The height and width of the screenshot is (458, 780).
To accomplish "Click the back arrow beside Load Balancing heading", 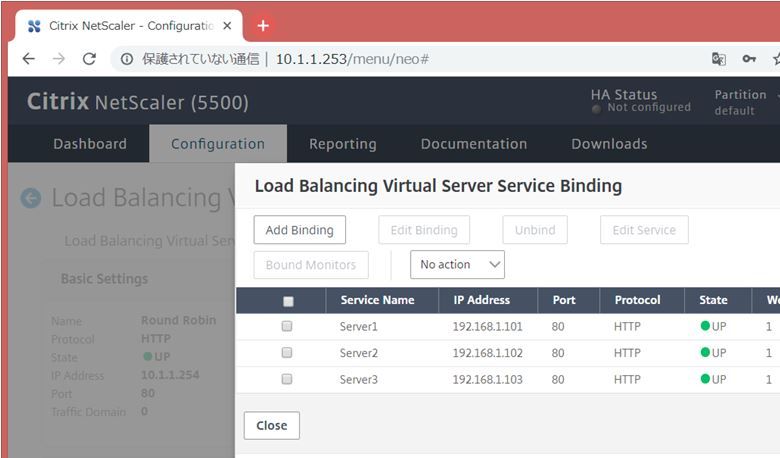I will tap(31, 198).
